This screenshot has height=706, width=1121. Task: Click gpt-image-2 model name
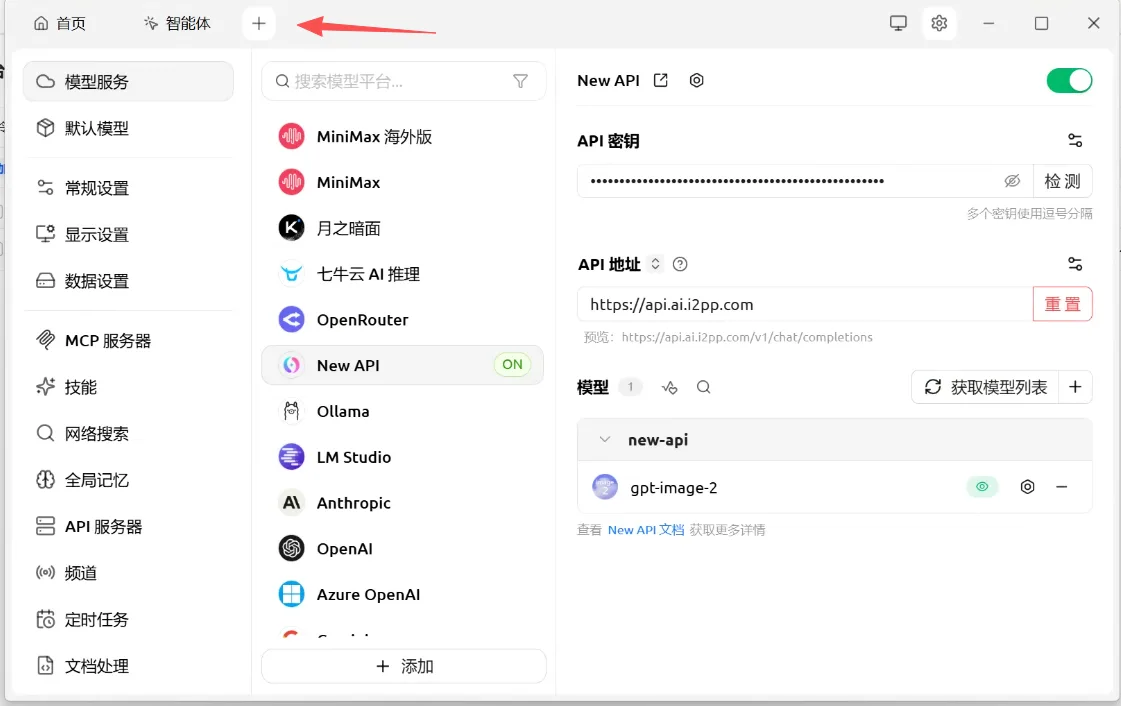673,487
